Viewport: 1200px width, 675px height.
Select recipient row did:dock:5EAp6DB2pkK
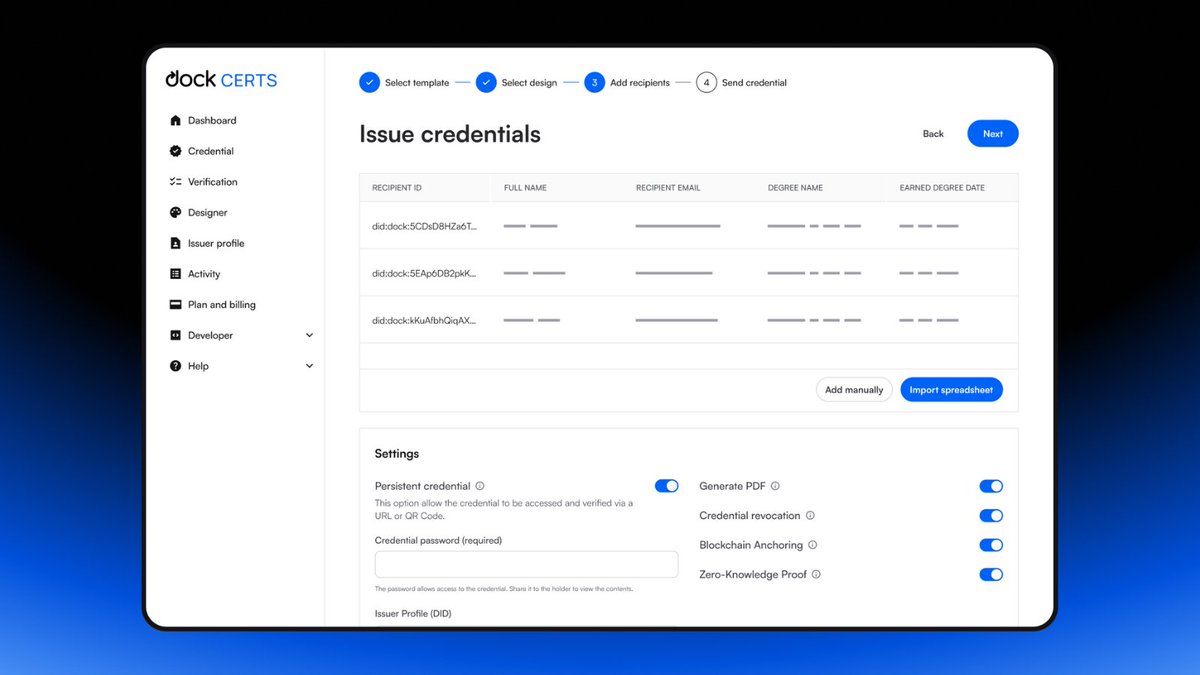(x=689, y=273)
